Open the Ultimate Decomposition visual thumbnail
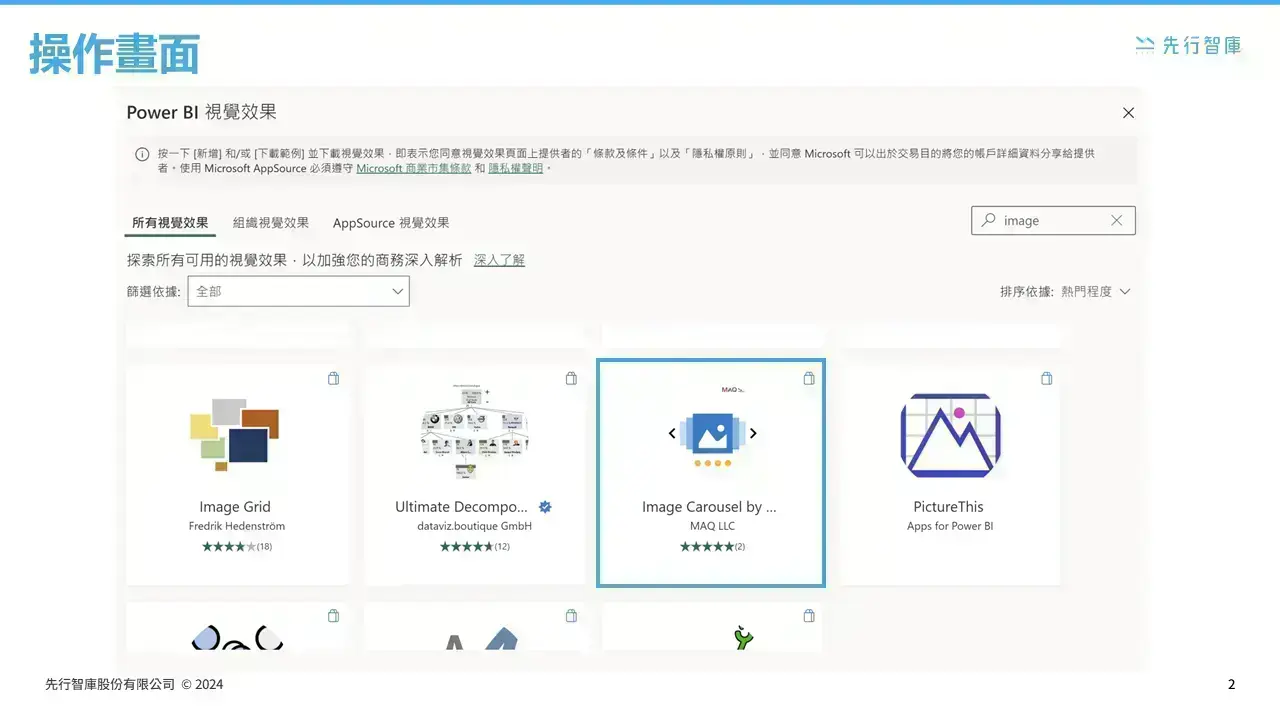1280x720 pixels. [474, 430]
